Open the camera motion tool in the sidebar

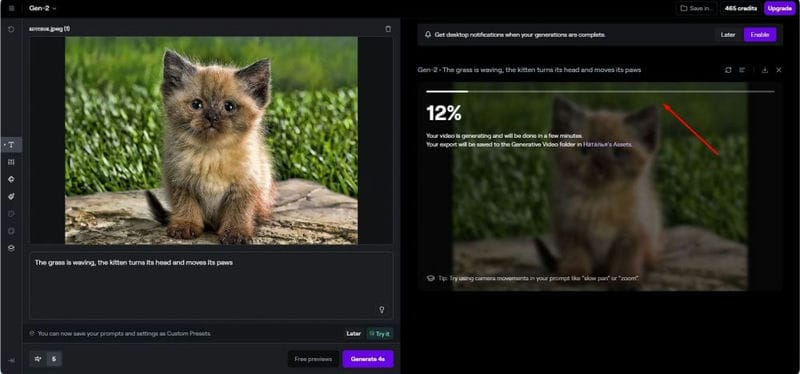(11, 179)
